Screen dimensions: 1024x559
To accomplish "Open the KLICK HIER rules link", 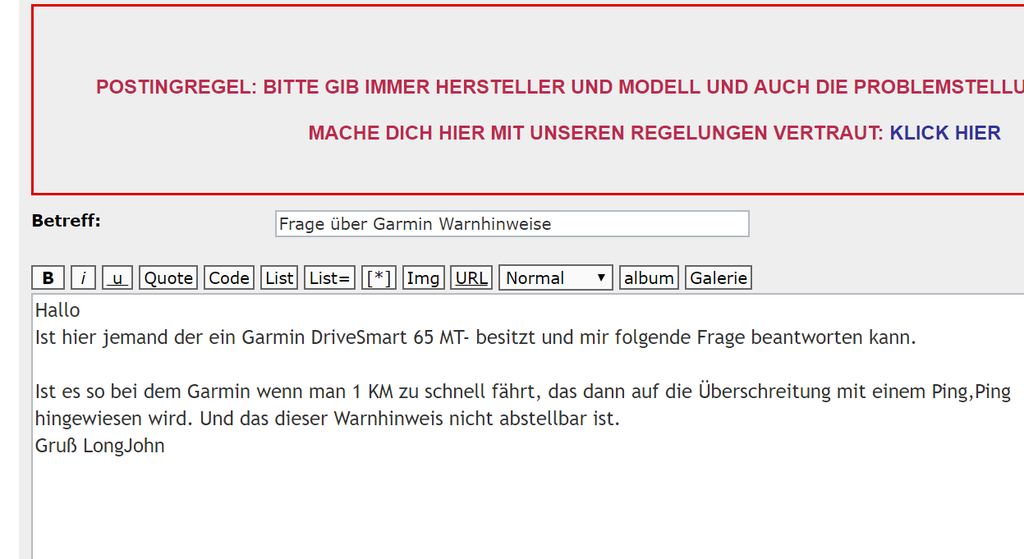I will [x=945, y=133].
